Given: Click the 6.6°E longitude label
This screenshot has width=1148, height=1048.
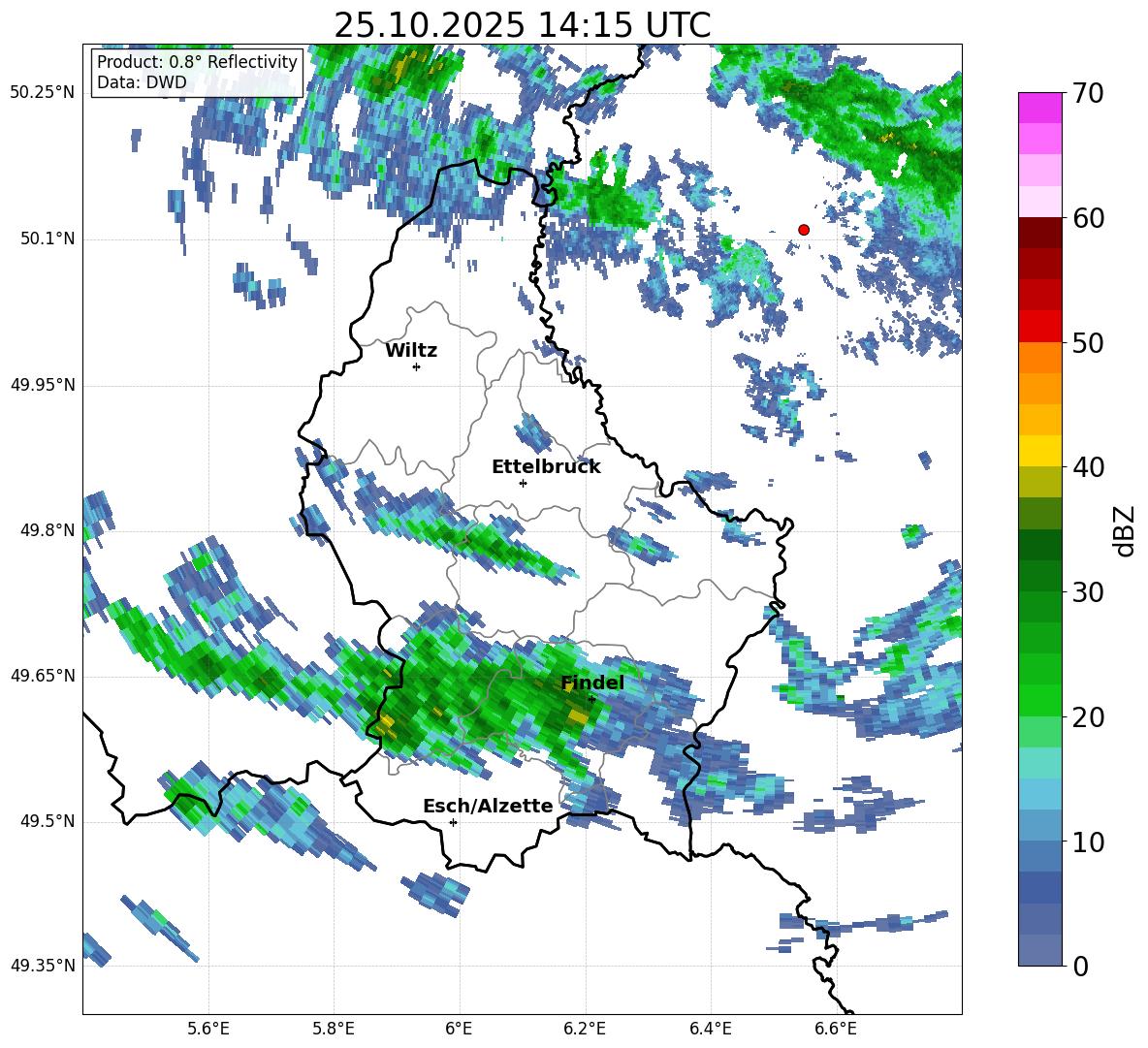Looking at the screenshot, I should [x=836, y=1029].
